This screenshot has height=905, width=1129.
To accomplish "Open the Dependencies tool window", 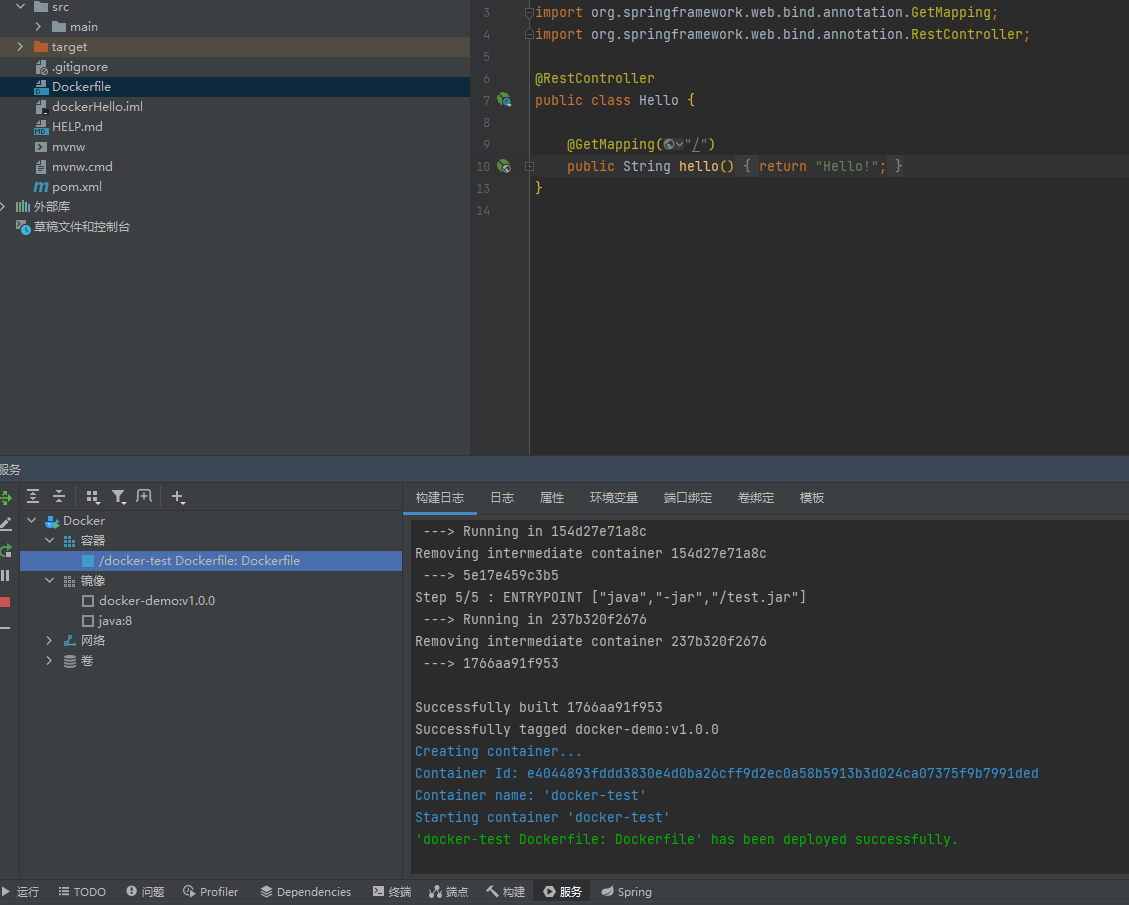I will 306,891.
